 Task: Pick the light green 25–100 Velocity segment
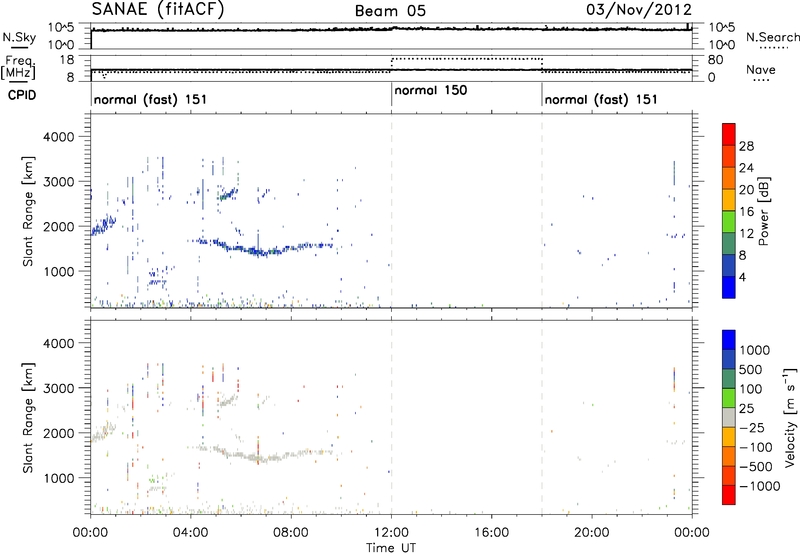729,398
